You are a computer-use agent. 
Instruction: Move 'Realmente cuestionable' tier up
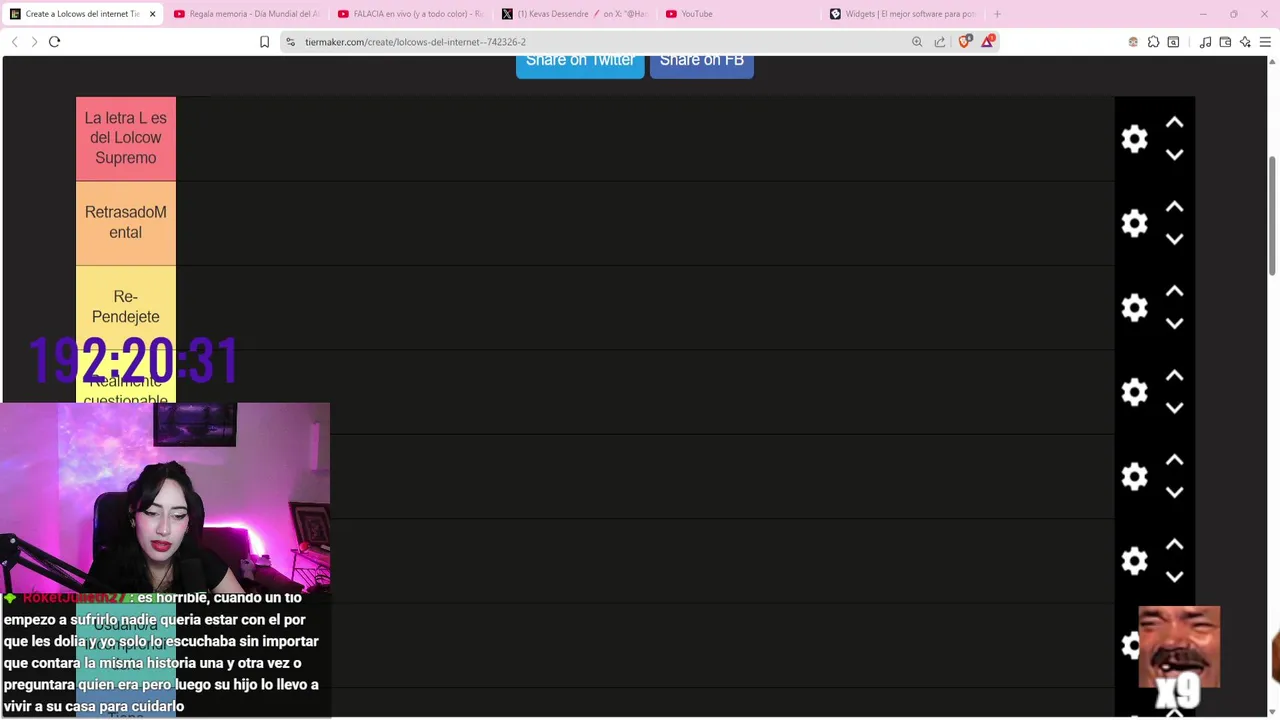click(1175, 376)
